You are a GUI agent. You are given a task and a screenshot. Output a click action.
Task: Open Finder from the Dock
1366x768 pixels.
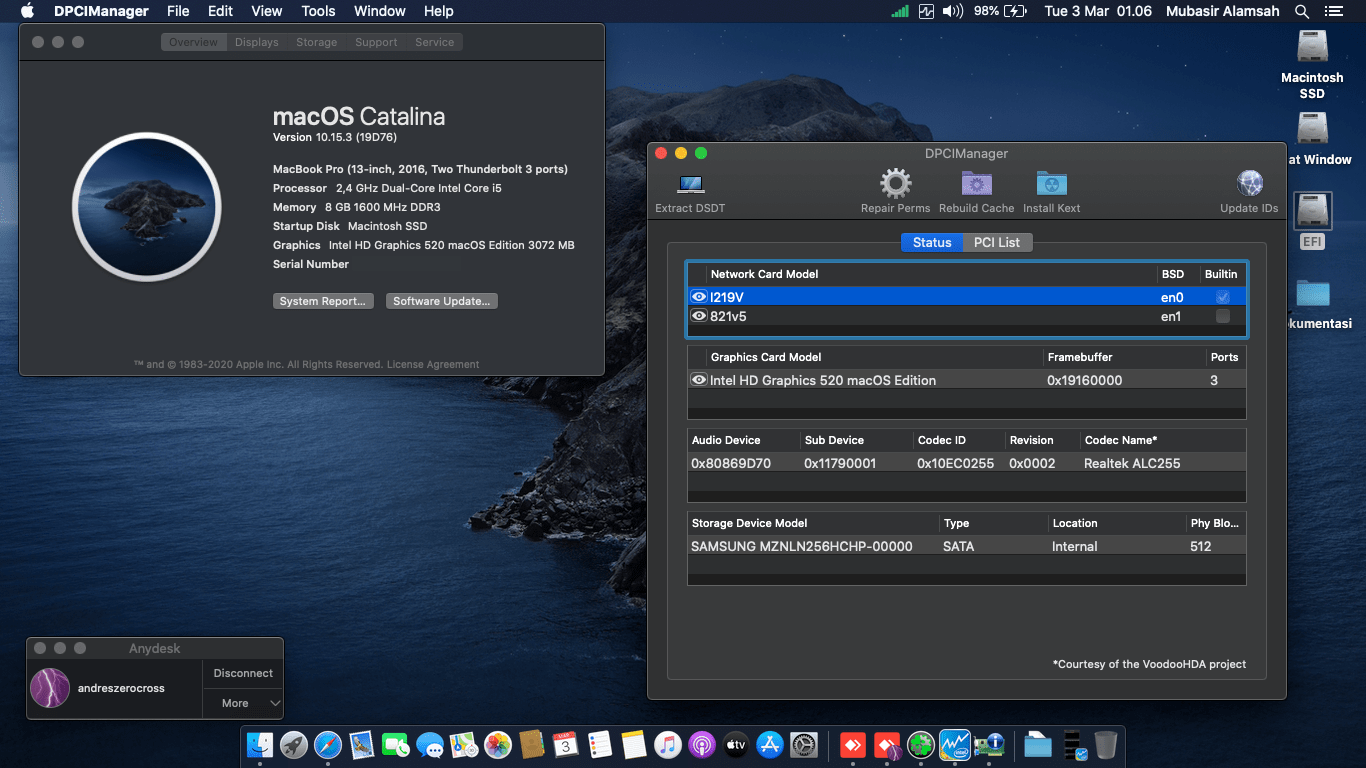point(260,745)
